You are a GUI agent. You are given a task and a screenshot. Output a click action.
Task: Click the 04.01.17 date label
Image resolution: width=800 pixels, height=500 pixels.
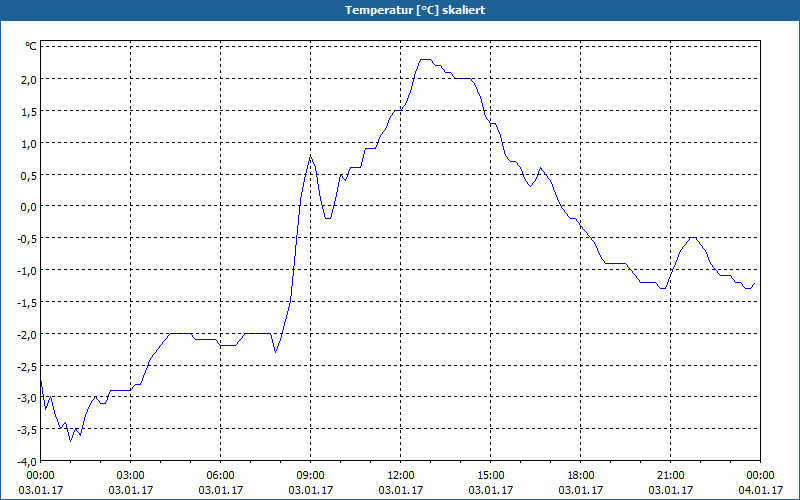pos(760,490)
